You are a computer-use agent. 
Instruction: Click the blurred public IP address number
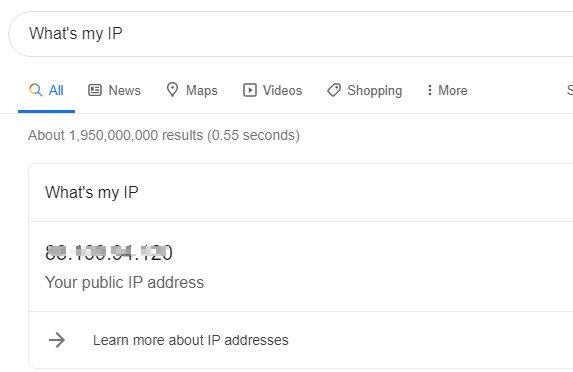[109, 253]
